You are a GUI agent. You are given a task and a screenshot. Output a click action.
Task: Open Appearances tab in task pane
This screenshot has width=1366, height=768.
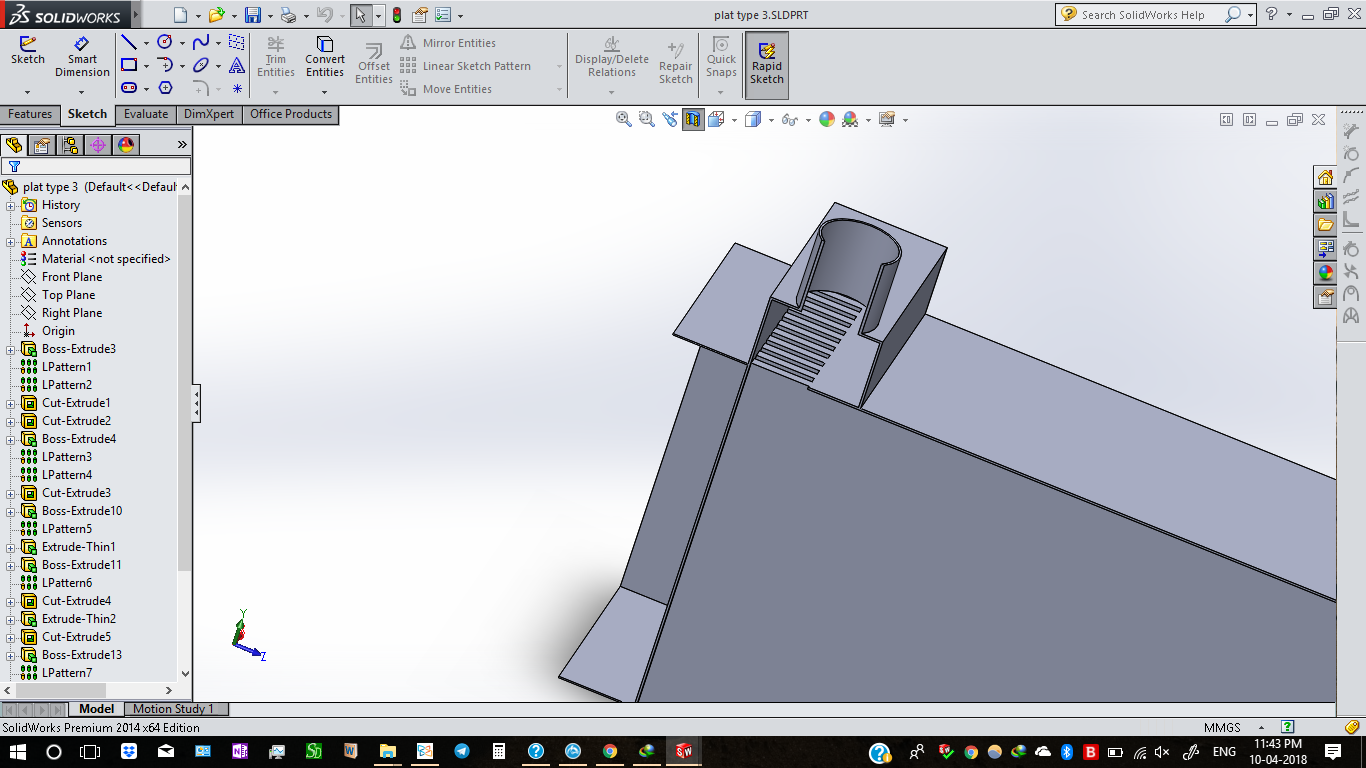pos(1325,273)
